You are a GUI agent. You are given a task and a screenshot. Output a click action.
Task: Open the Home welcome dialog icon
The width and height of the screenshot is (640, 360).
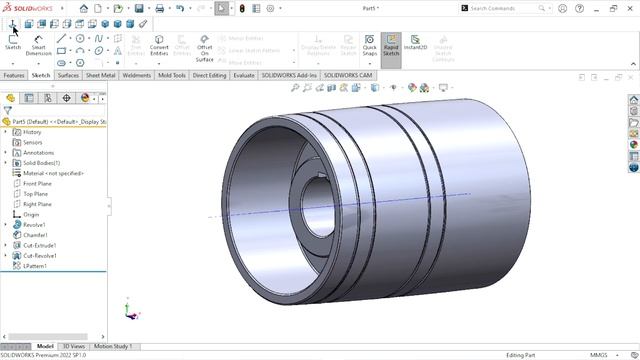tap(84, 9)
